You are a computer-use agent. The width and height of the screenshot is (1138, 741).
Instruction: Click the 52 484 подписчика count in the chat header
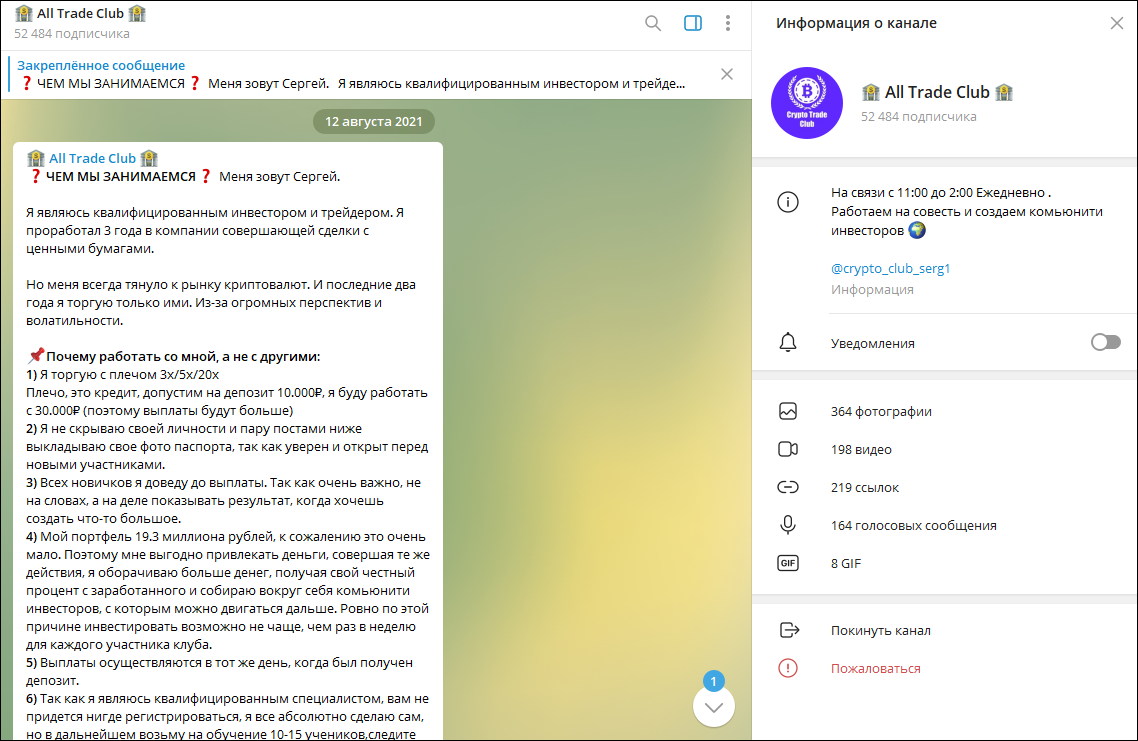coord(72,33)
